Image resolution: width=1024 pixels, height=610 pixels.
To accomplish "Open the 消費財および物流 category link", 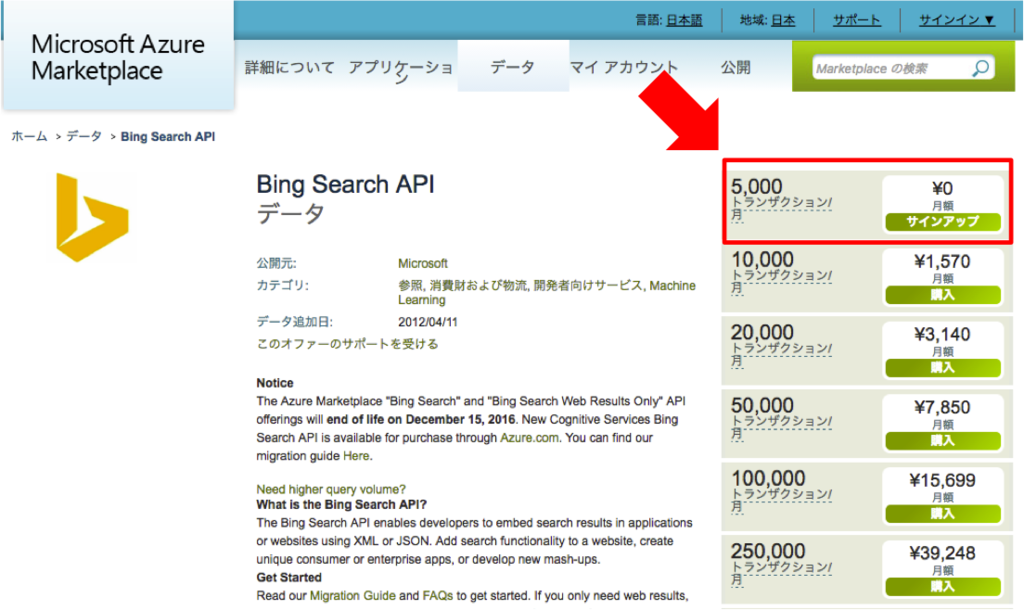I will (479, 285).
